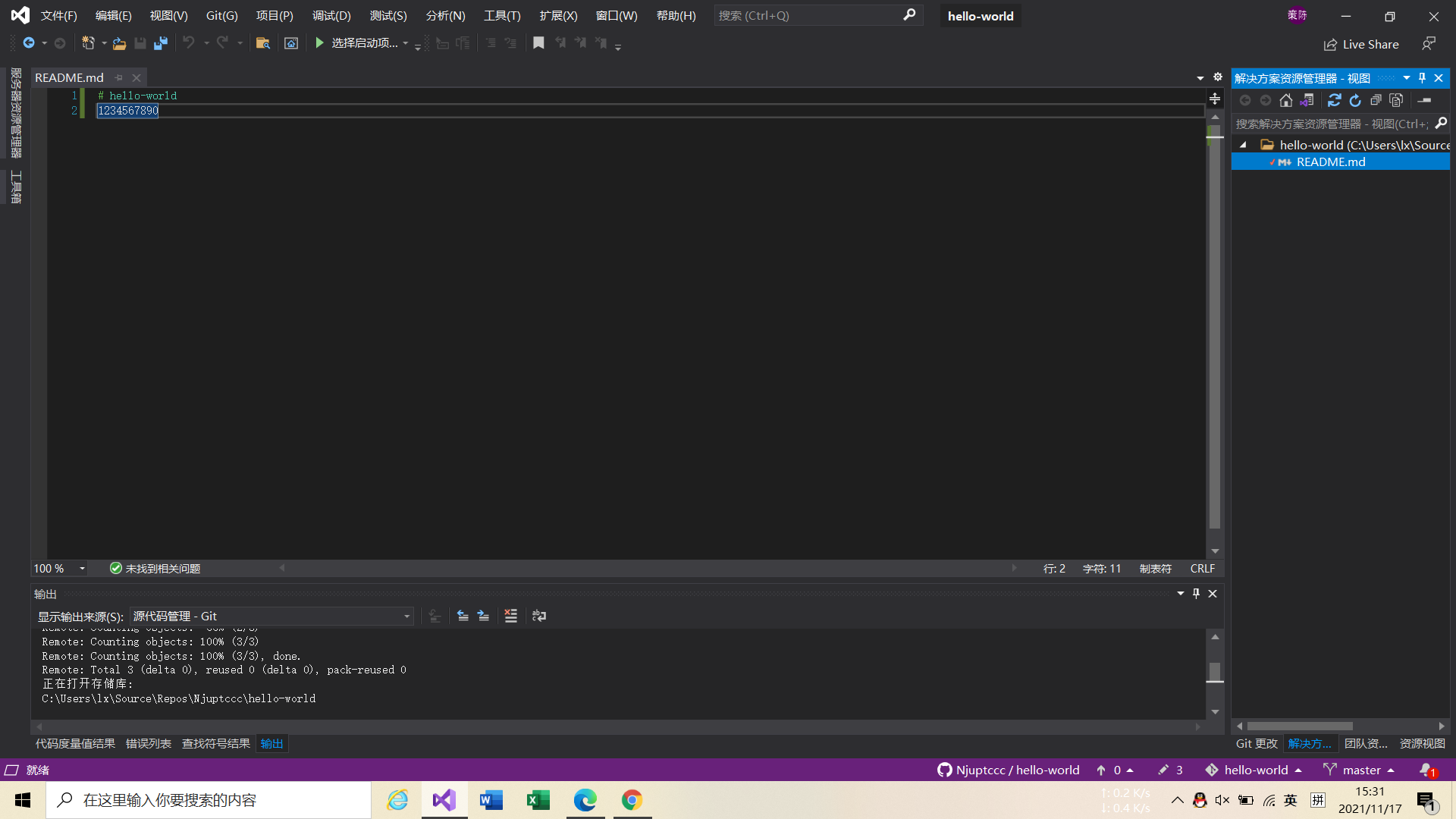Click the master branch status button
Image resolution: width=1456 pixels, height=819 pixels.
click(x=1360, y=770)
